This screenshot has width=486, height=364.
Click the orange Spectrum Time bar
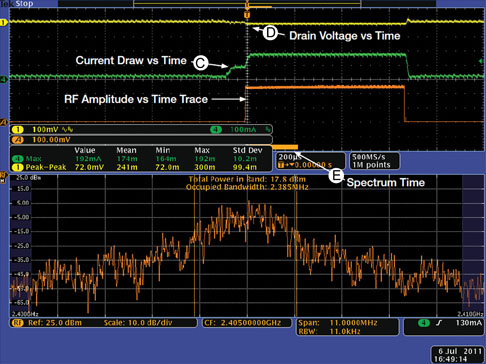[x=285, y=147]
